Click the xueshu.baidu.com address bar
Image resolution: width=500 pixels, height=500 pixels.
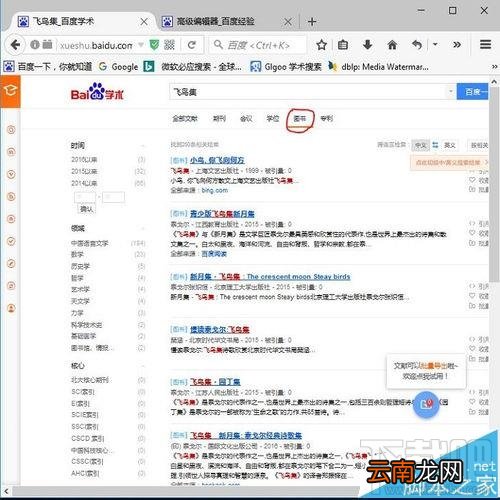coord(96,45)
